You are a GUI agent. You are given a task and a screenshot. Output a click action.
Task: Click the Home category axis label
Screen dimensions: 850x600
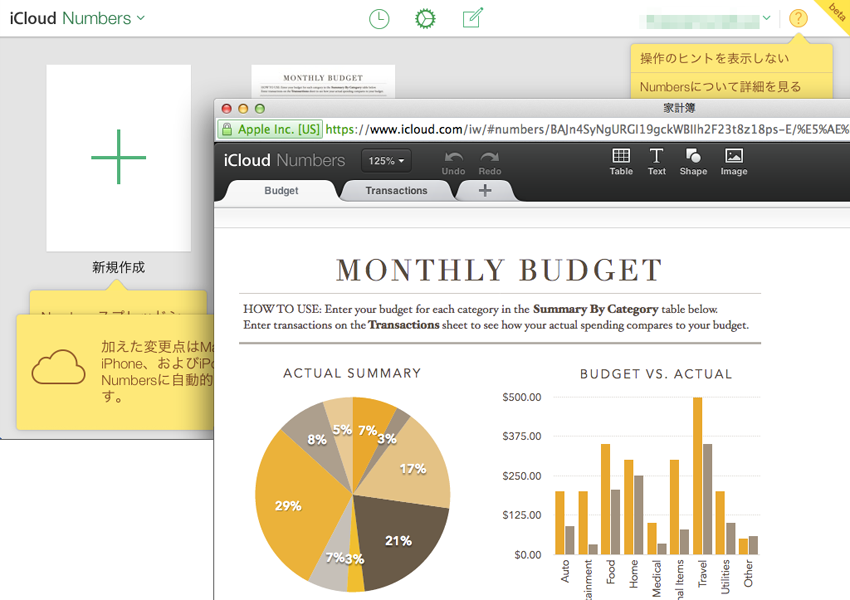point(634,574)
